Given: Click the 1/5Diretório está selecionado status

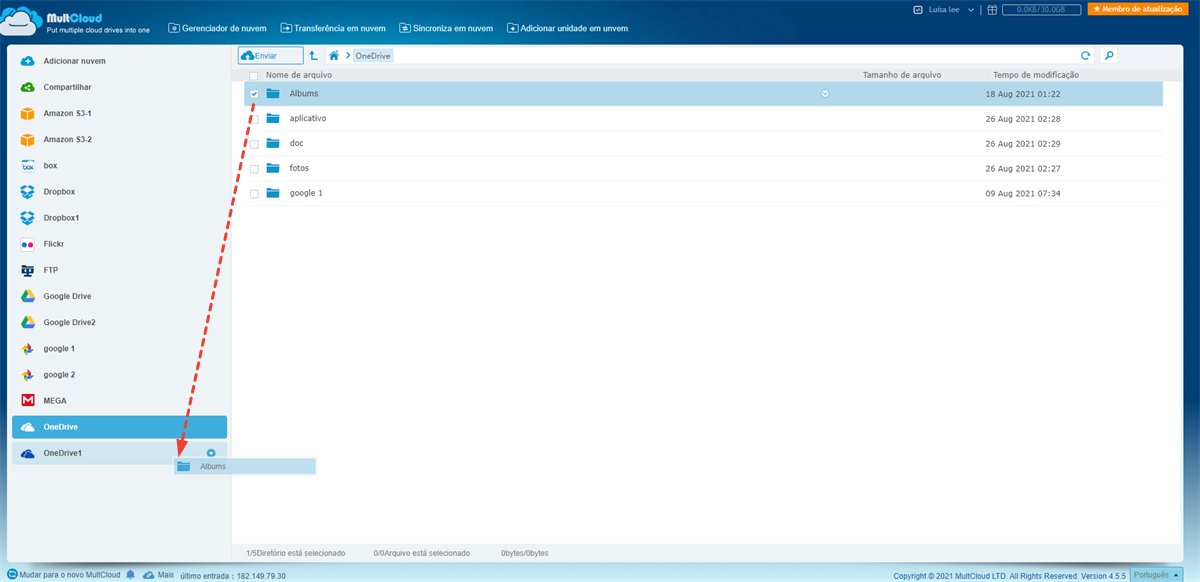Looking at the screenshot, I should tap(295, 553).
